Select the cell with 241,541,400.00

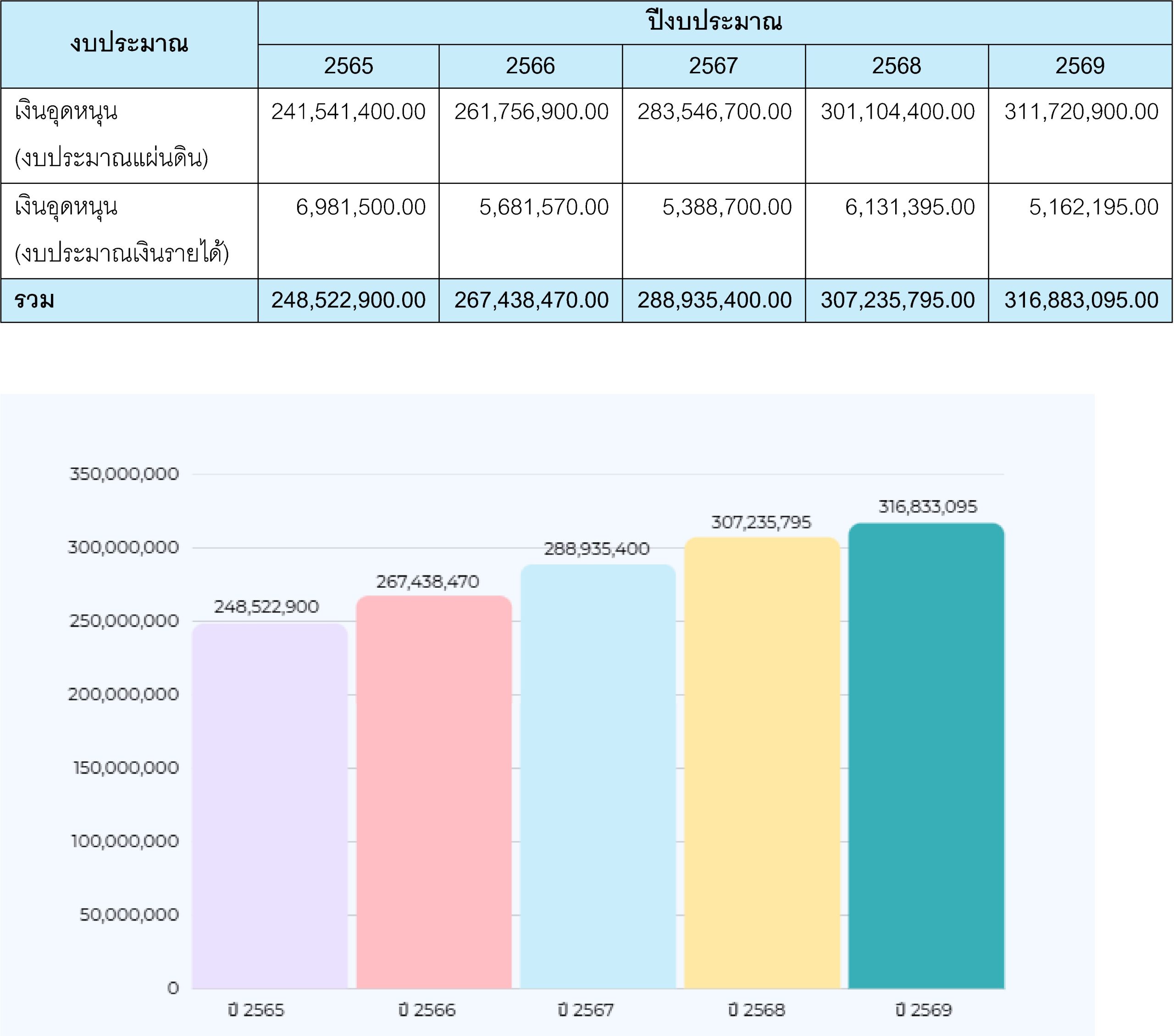[x=348, y=111]
